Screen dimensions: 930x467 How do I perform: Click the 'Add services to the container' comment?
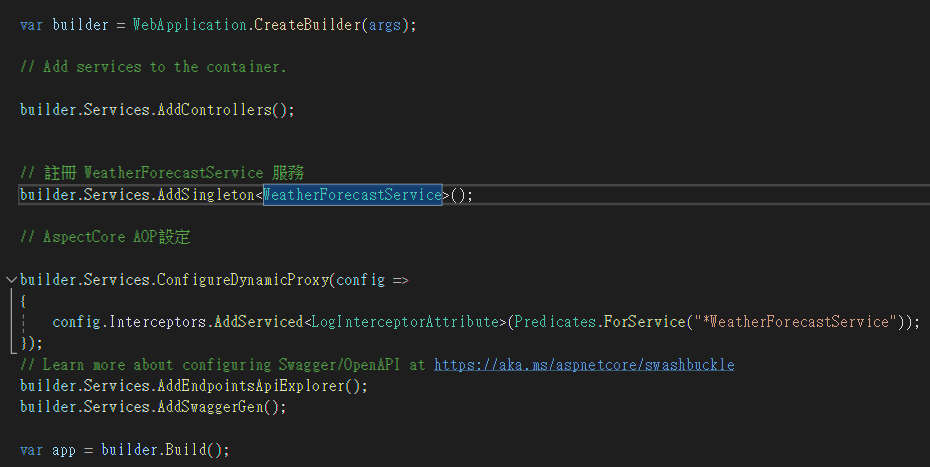point(153,67)
